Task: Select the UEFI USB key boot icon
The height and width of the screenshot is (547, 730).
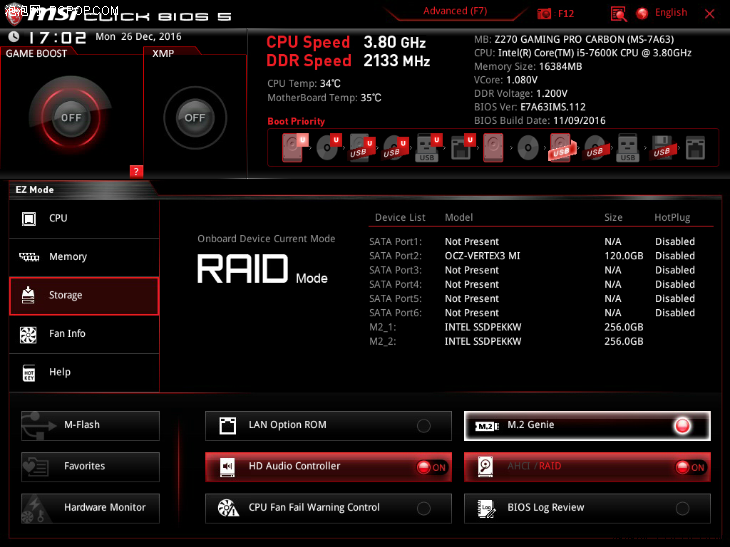Action: click(x=428, y=148)
